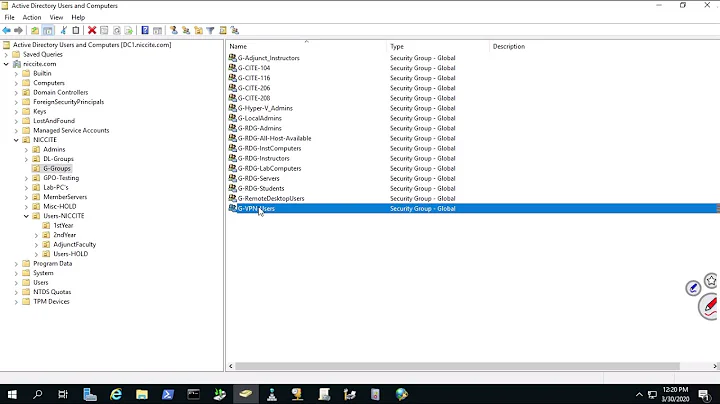This screenshot has width=720, height=404.
Task: Collapse the Users-NICCITE OU
Action: tap(26, 216)
